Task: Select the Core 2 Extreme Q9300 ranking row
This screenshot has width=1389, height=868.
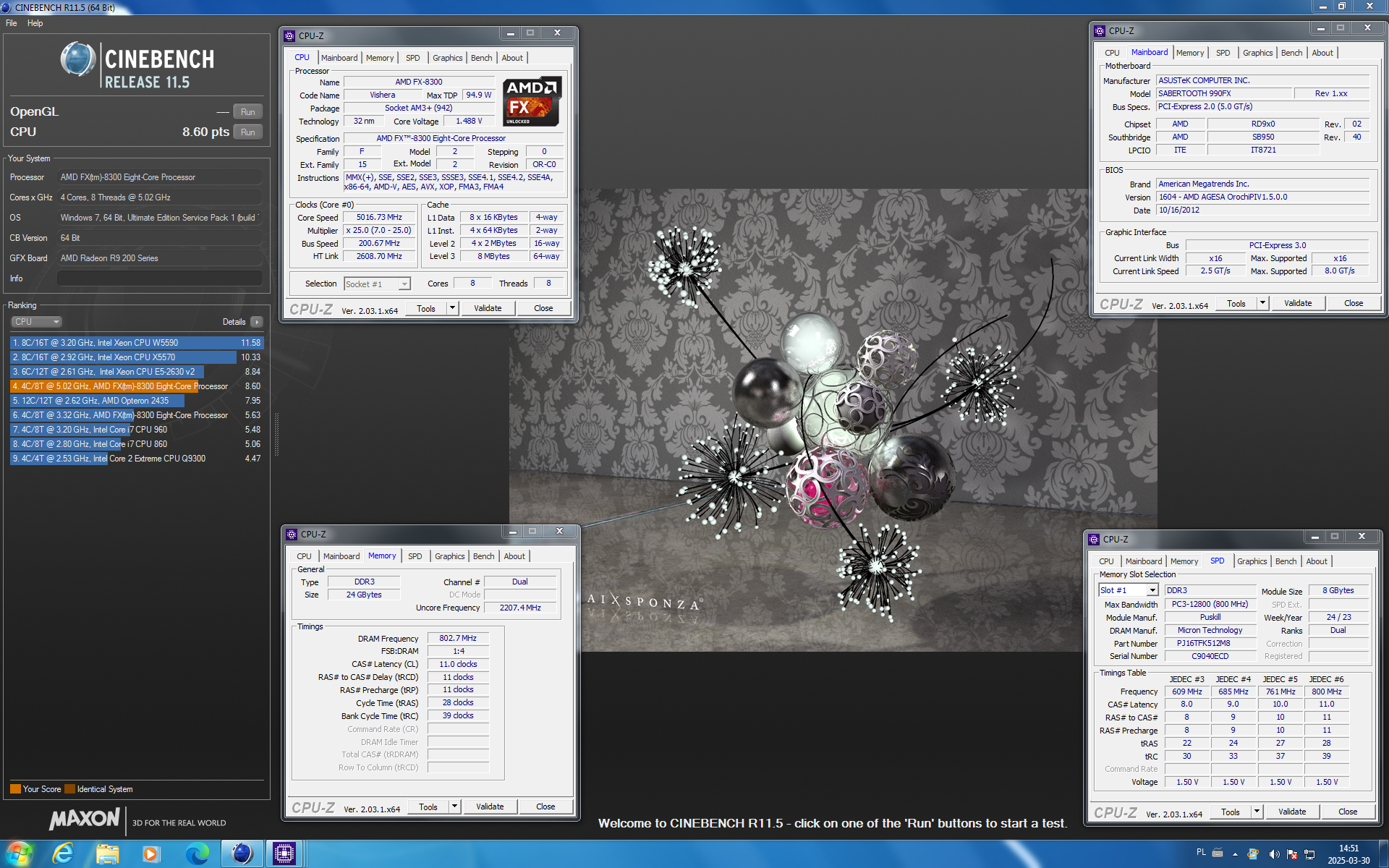Action: point(137,459)
